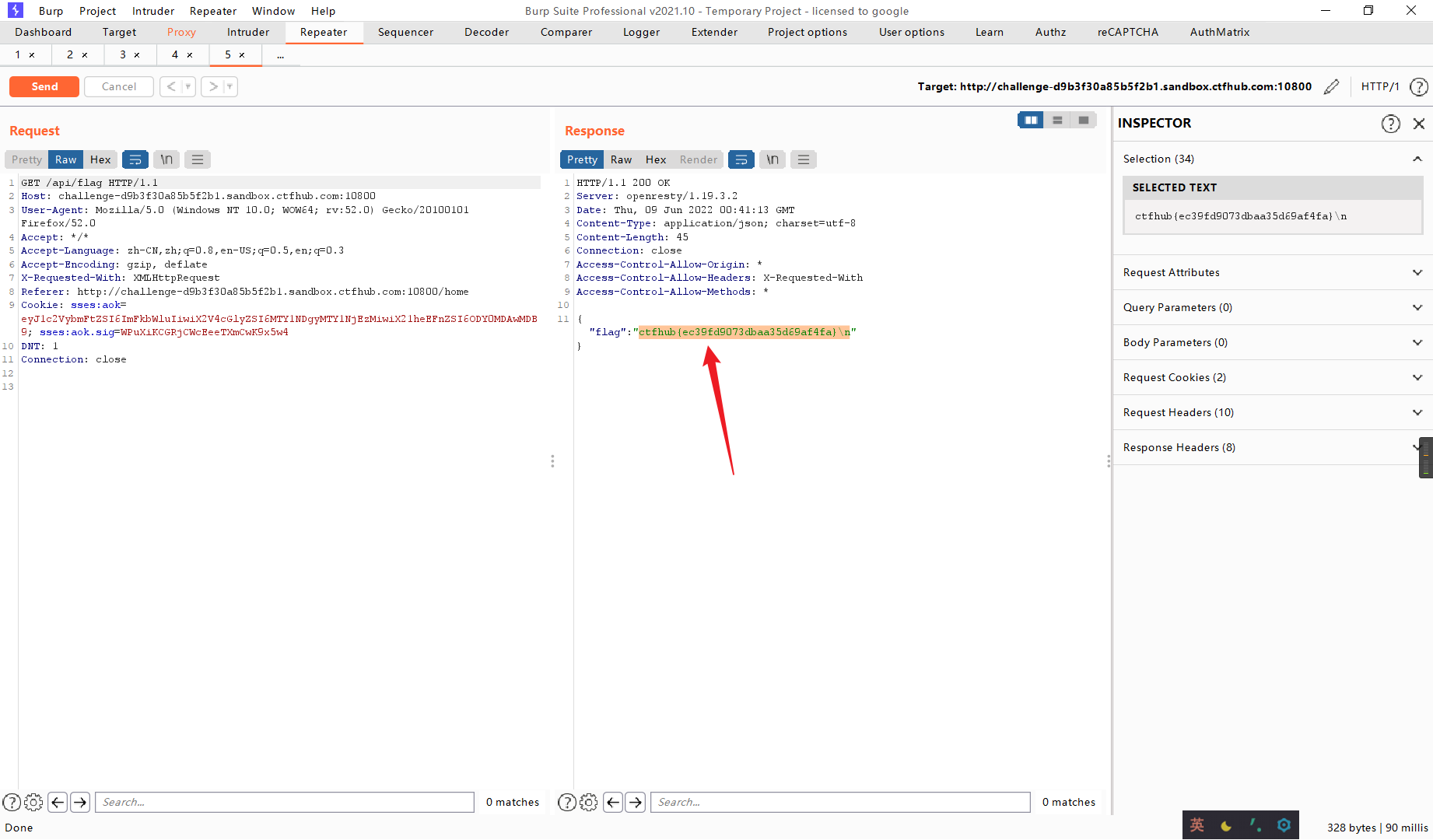Close Repeater tab 3
Screen dimensions: 1433x840
click(137, 55)
